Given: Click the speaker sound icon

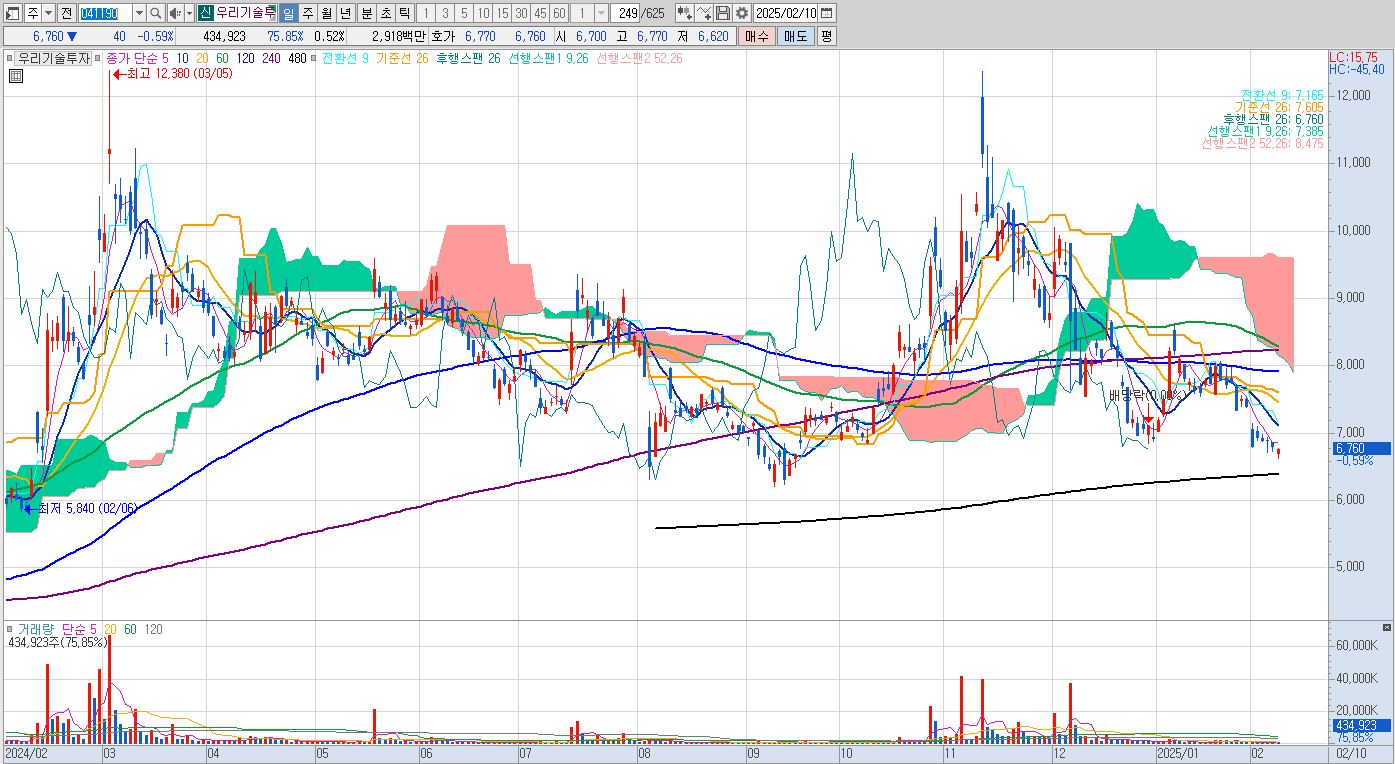Looking at the screenshot, I should [x=175, y=13].
